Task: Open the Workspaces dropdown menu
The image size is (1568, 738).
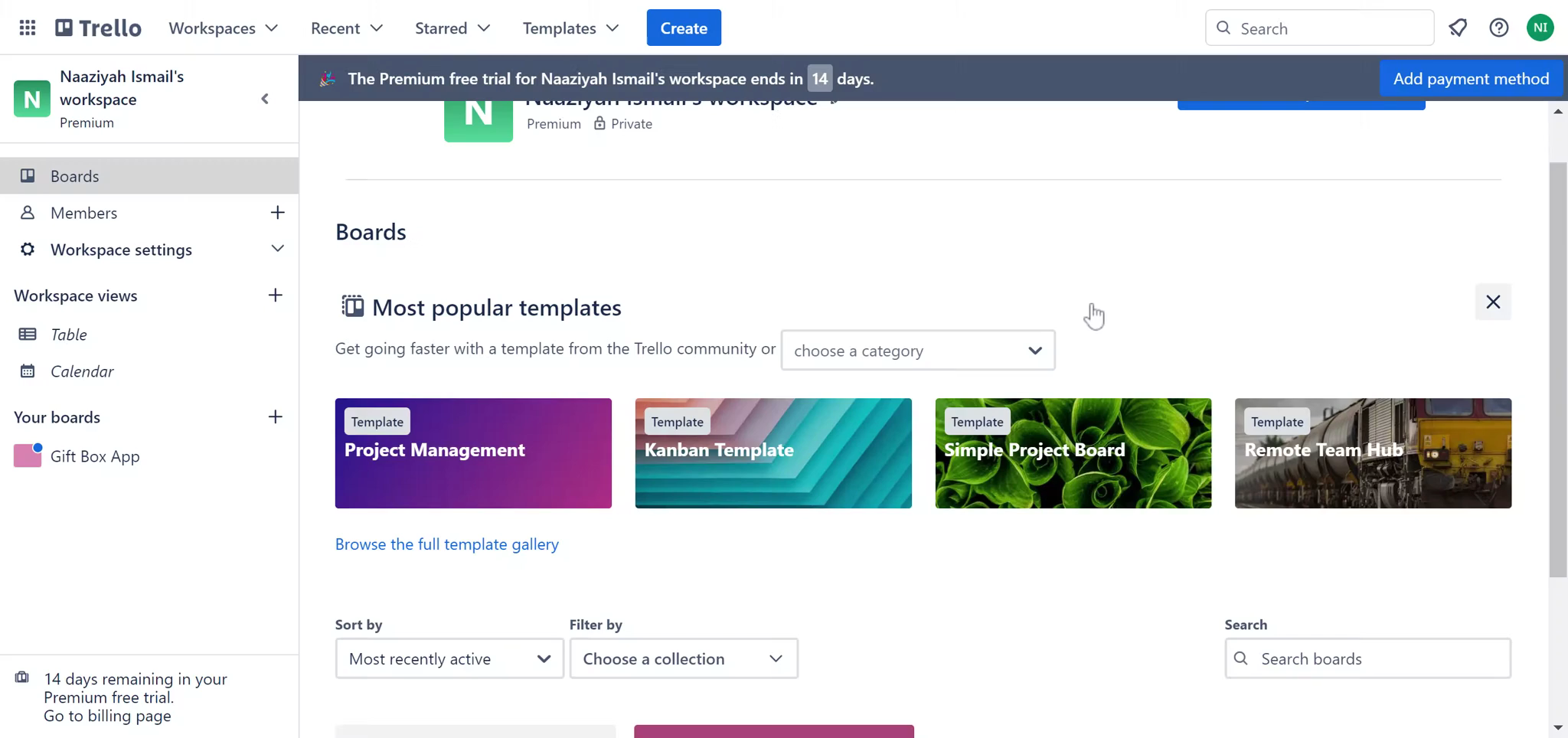Action: click(224, 28)
